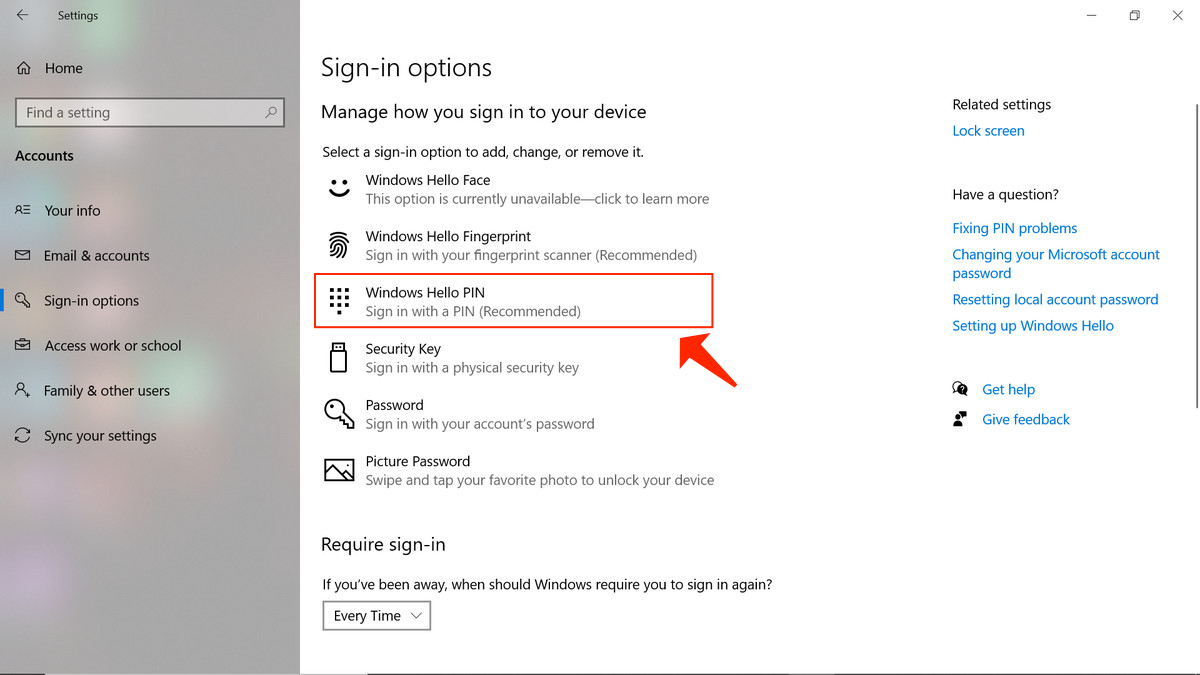Click the Give feedback icon
This screenshot has width=1200, height=675.
(959, 419)
